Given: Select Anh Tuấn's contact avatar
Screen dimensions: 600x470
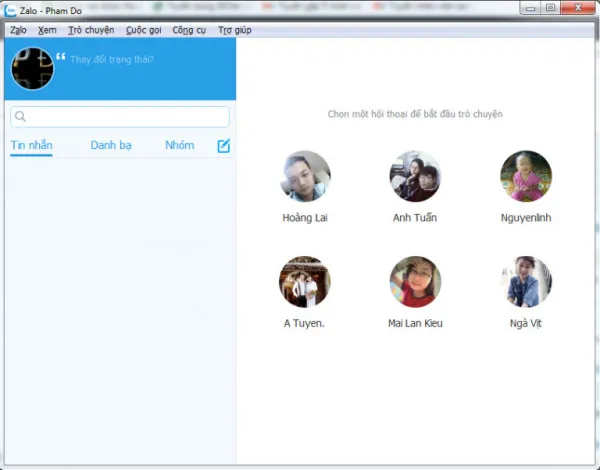Looking at the screenshot, I should point(415,177).
